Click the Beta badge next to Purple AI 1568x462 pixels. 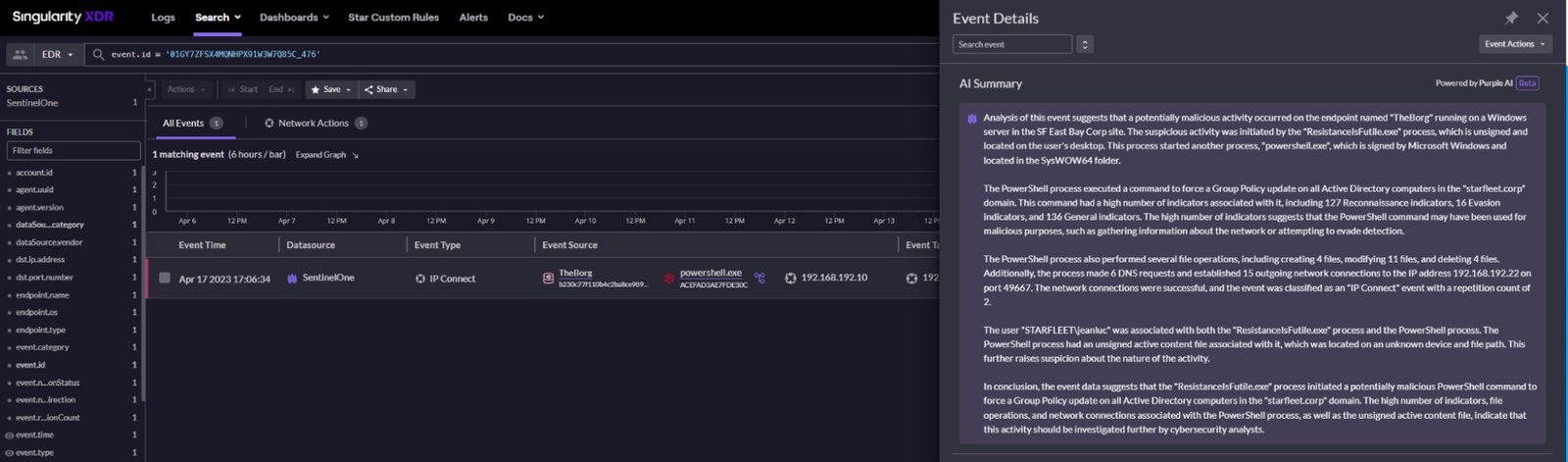point(1528,83)
